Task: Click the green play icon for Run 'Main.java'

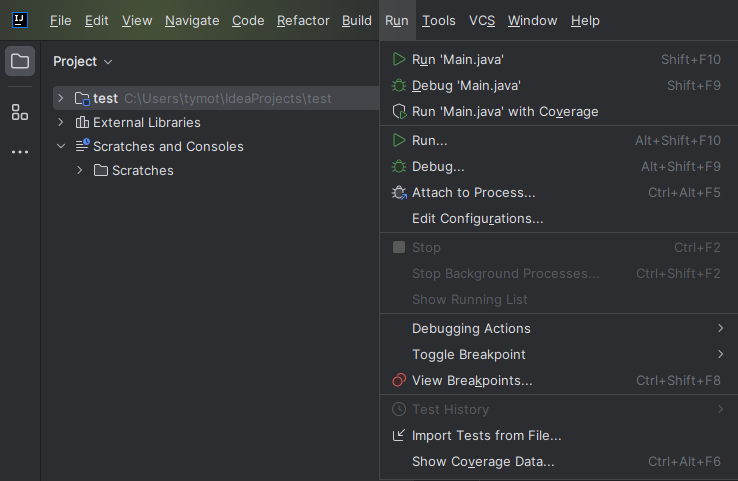Action: (x=399, y=59)
